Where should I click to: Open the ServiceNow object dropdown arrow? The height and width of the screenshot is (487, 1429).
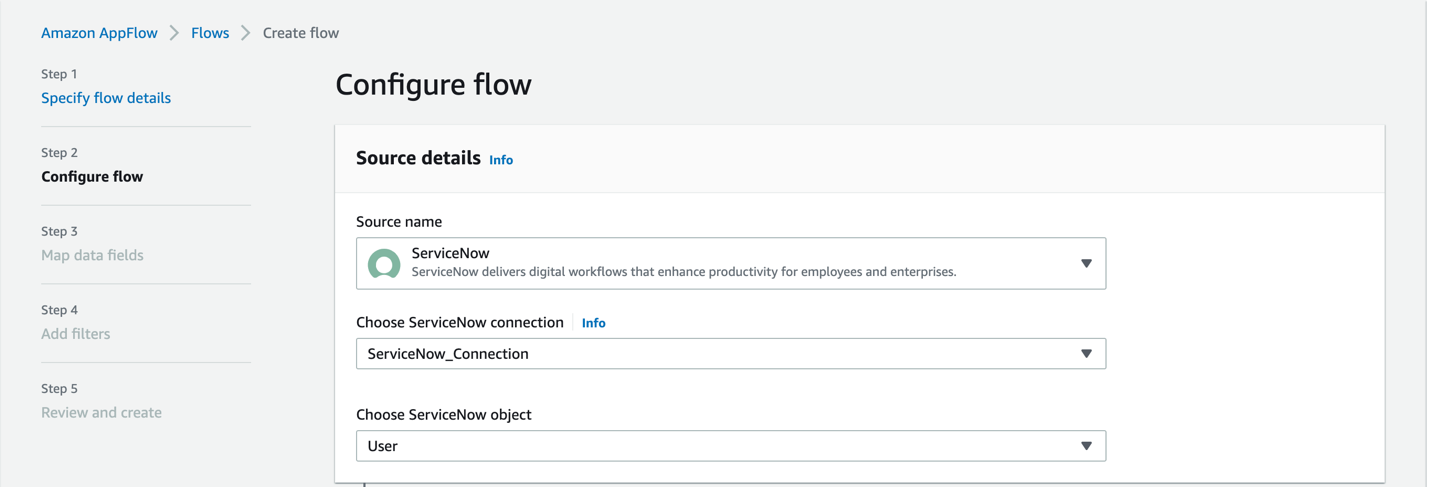(1086, 446)
